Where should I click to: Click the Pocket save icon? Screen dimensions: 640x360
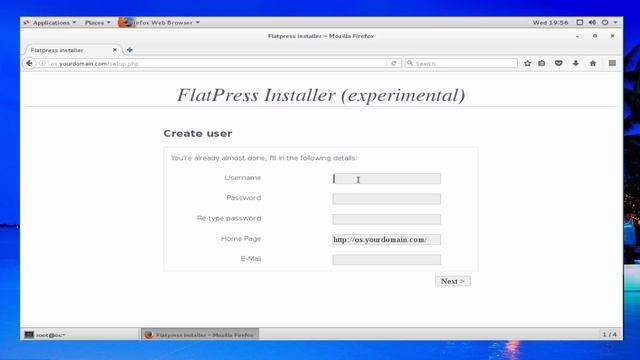click(558, 63)
